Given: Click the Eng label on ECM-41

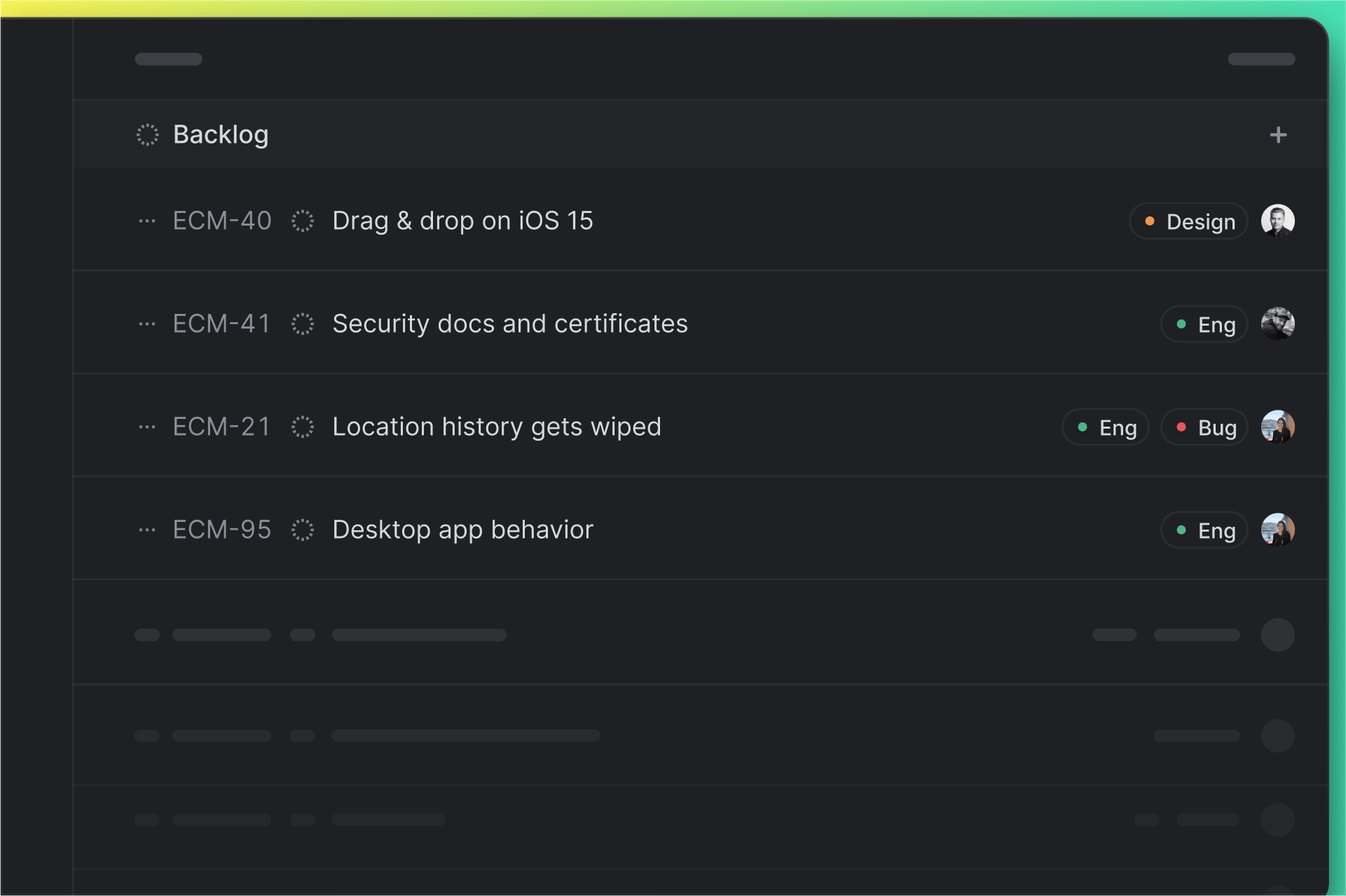Looking at the screenshot, I should coord(1204,324).
